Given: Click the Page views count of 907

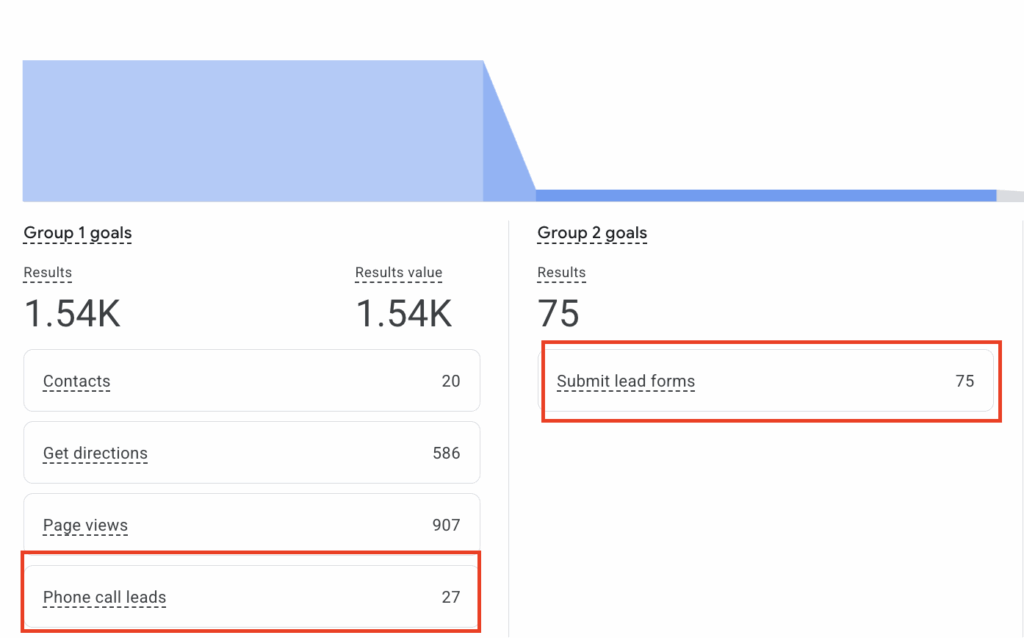Looking at the screenshot, I should pyautogui.click(x=446, y=525).
